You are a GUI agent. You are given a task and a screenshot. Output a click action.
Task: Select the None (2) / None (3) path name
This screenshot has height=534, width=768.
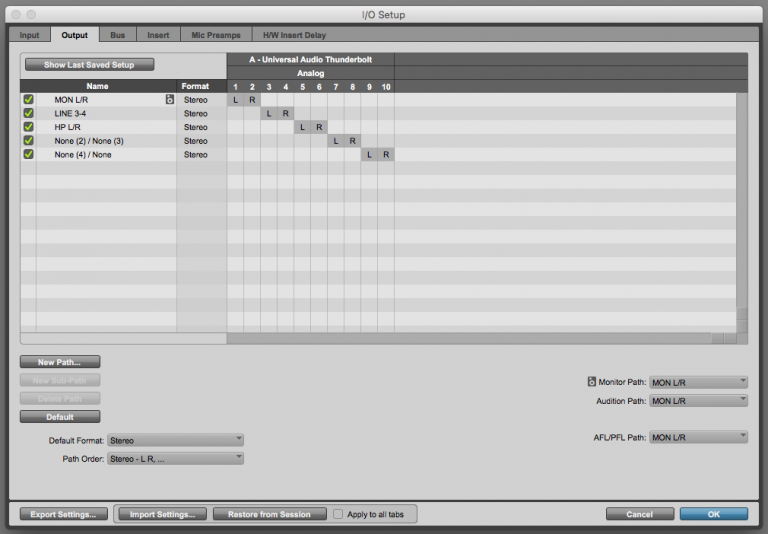click(x=89, y=141)
